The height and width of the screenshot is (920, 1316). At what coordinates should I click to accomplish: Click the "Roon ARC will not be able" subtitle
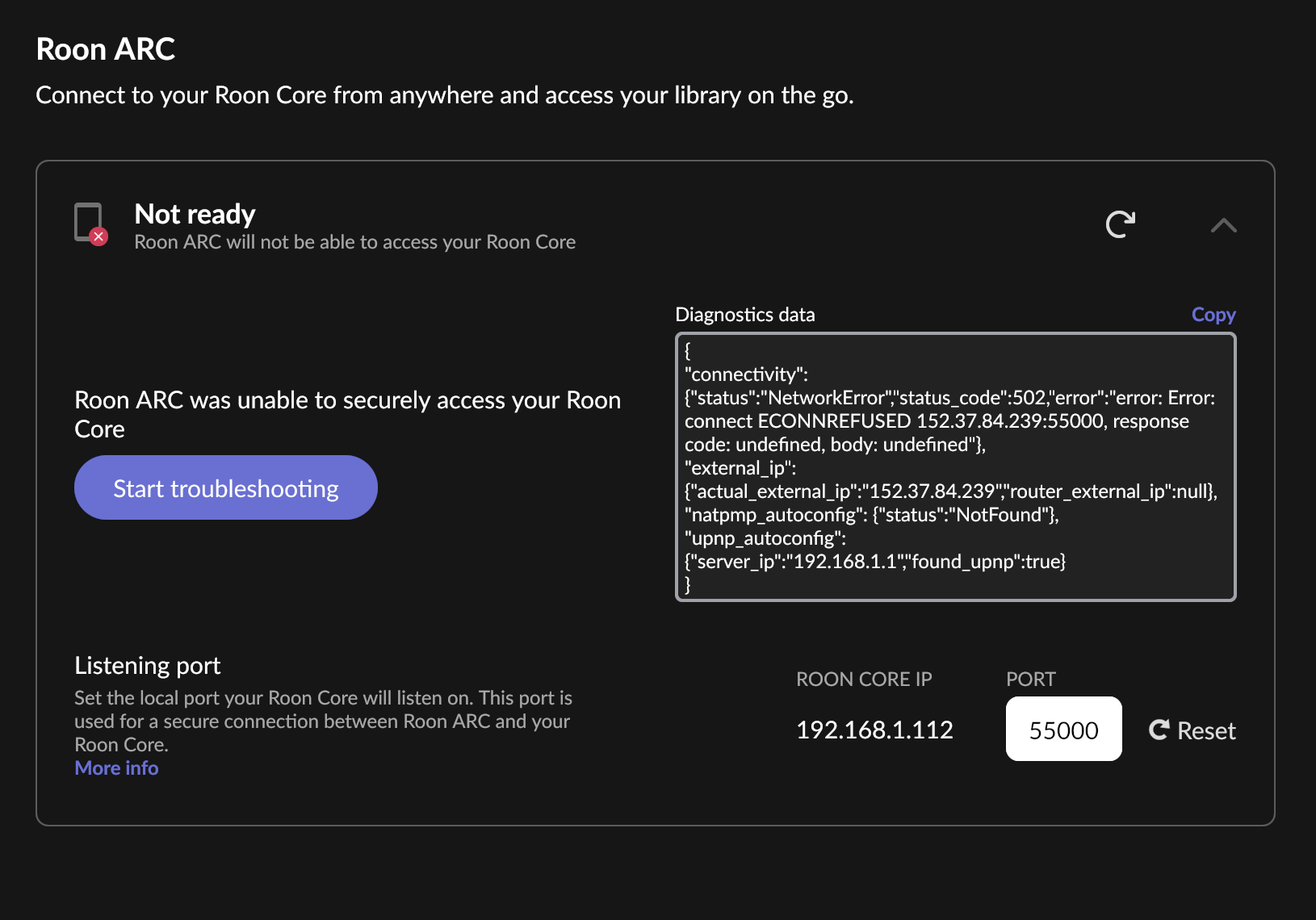point(355,242)
